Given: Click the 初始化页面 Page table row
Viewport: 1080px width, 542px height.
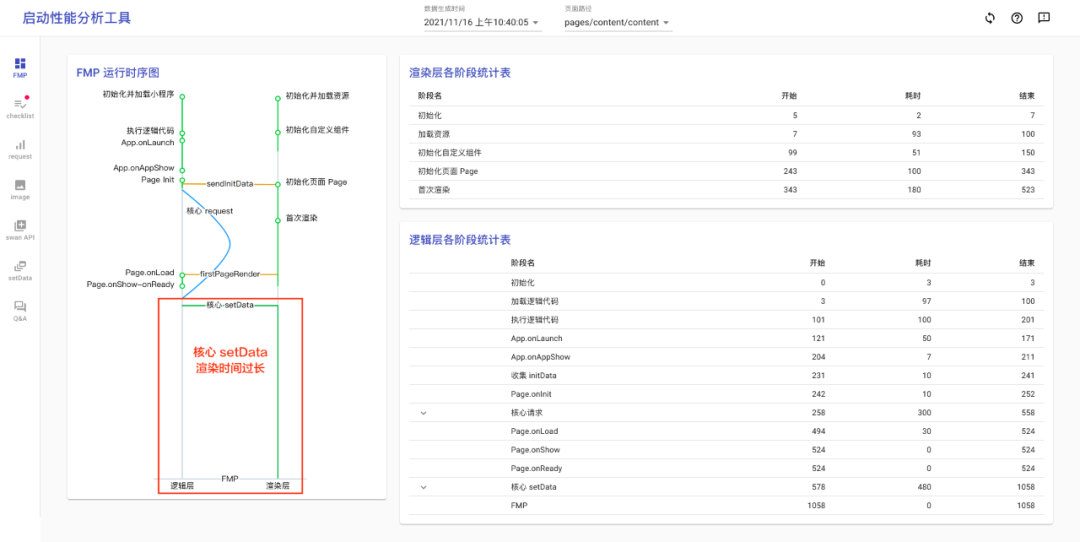Looking at the screenshot, I should tap(726, 171).
